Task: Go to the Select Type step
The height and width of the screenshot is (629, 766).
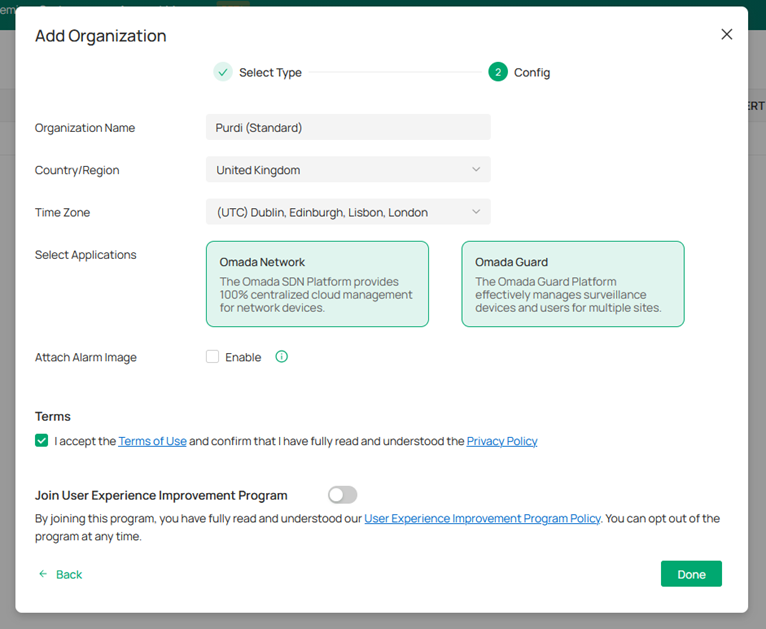Action: tap(270, 72)
